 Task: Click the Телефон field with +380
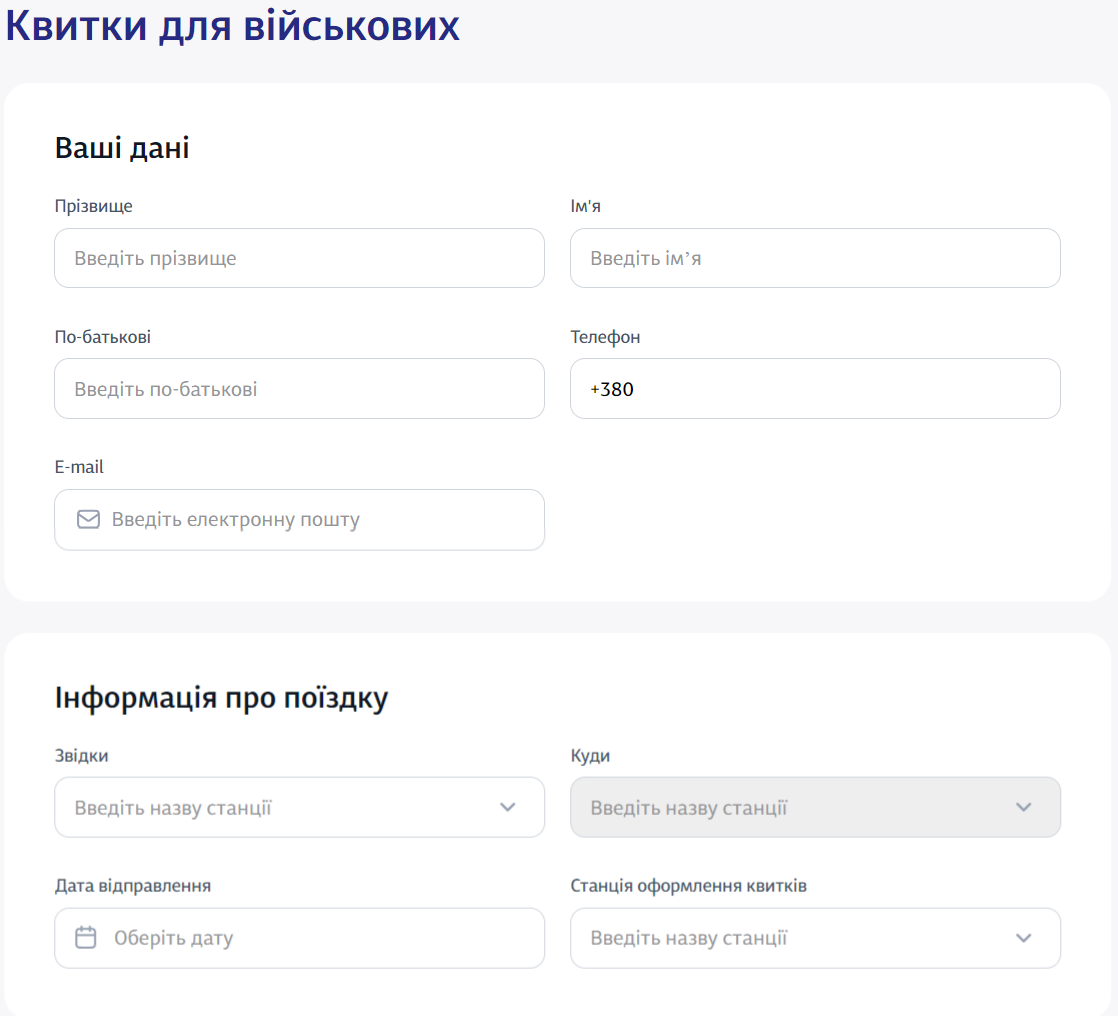(x=814, y=389)
